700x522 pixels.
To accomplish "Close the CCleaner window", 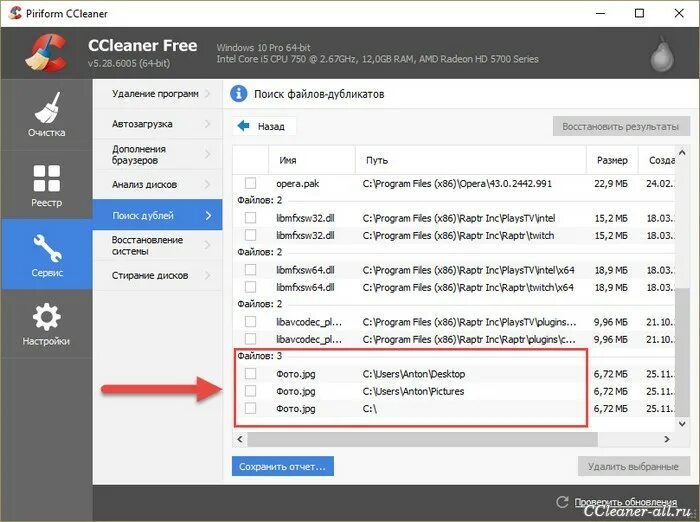I will pos(679,13).
